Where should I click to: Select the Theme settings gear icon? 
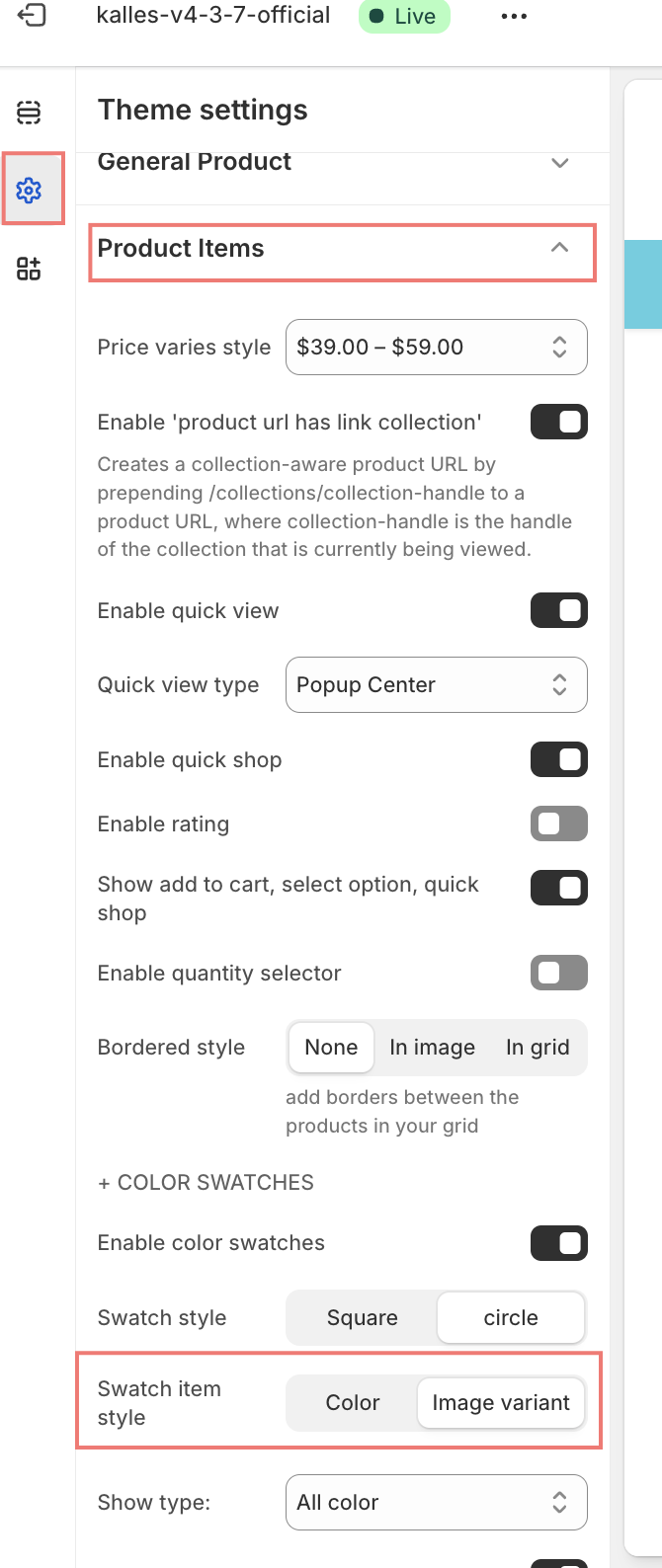(30, 190)
